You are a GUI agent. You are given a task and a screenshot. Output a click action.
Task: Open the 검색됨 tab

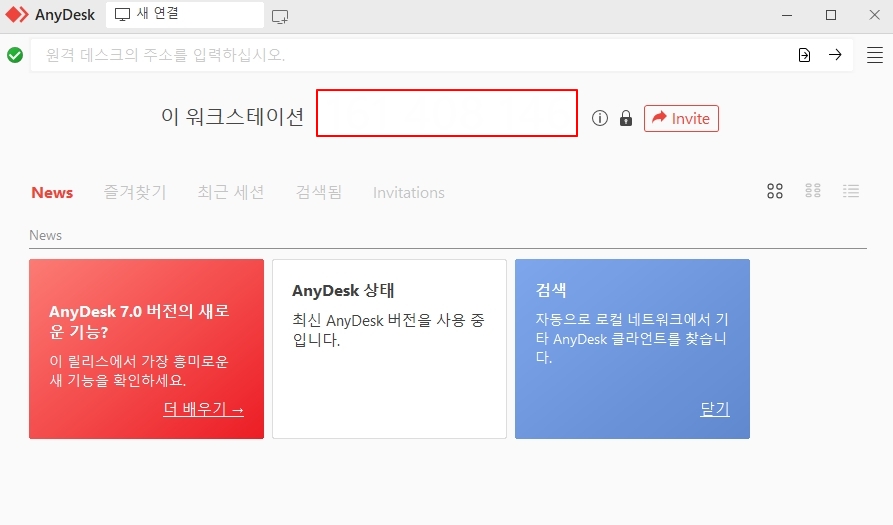[x=318, y=192]
